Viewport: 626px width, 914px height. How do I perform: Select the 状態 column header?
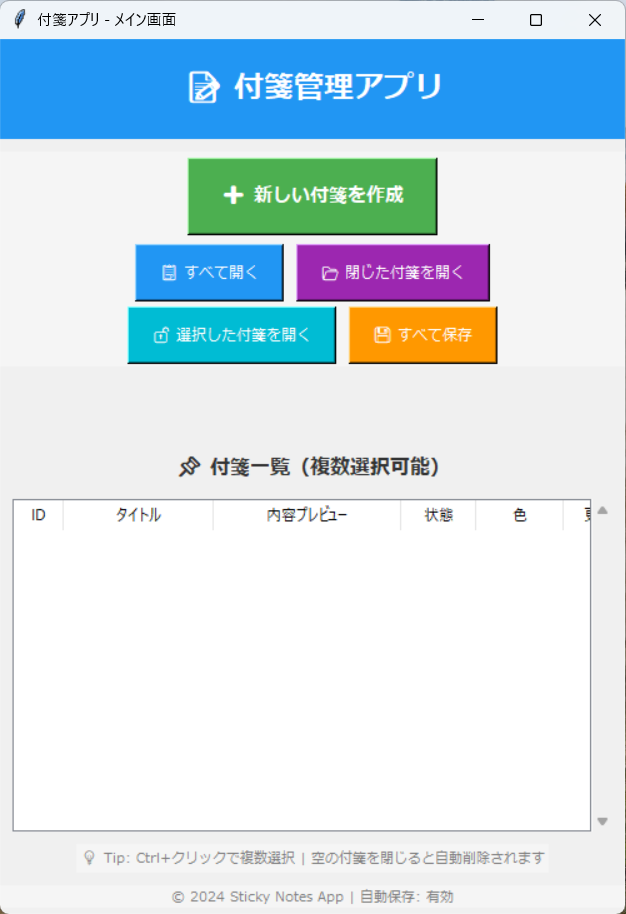pyautogui.click(x=438, y=515)
